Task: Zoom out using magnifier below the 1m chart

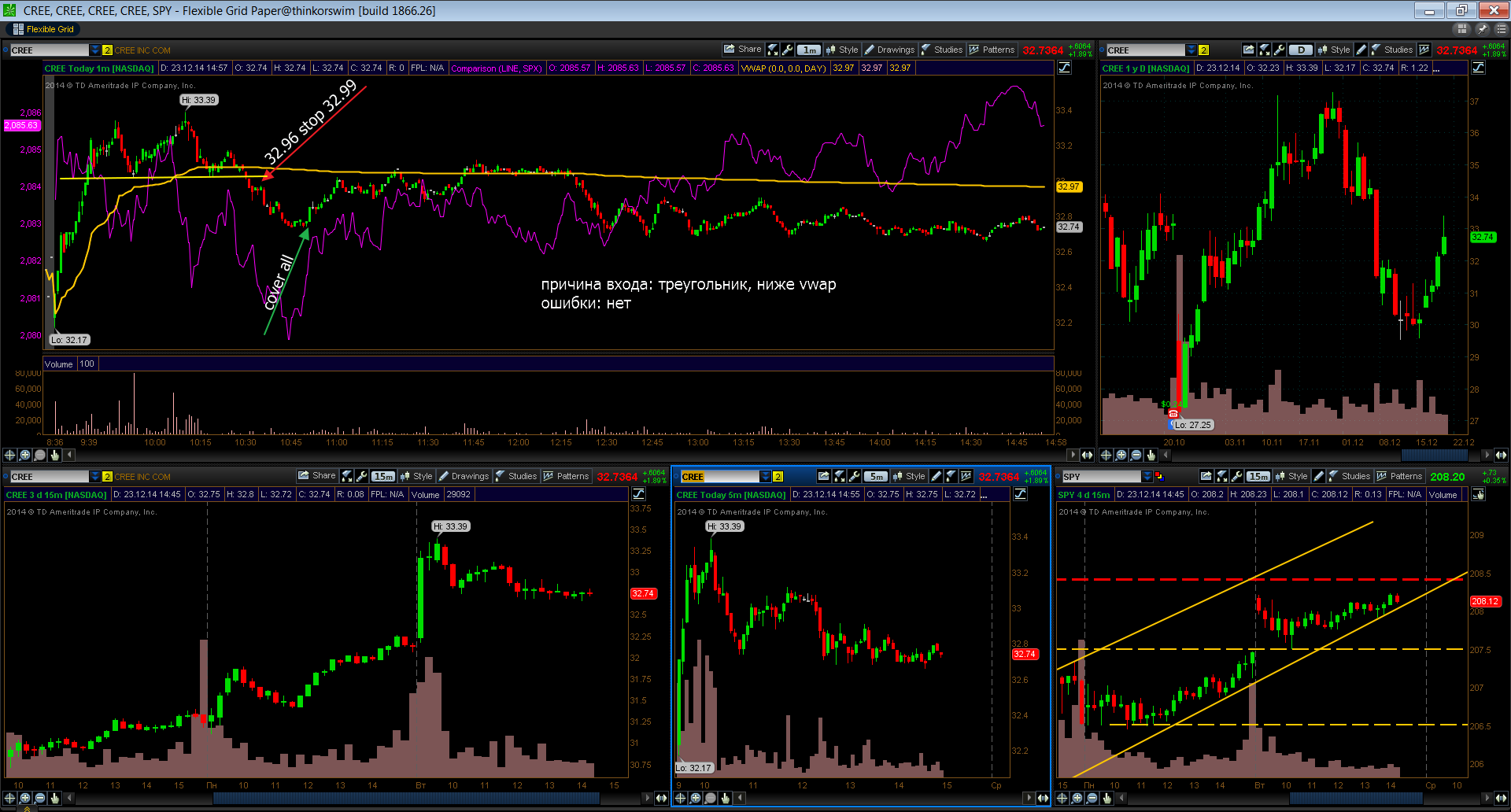Action: click(x=40, y=455)
